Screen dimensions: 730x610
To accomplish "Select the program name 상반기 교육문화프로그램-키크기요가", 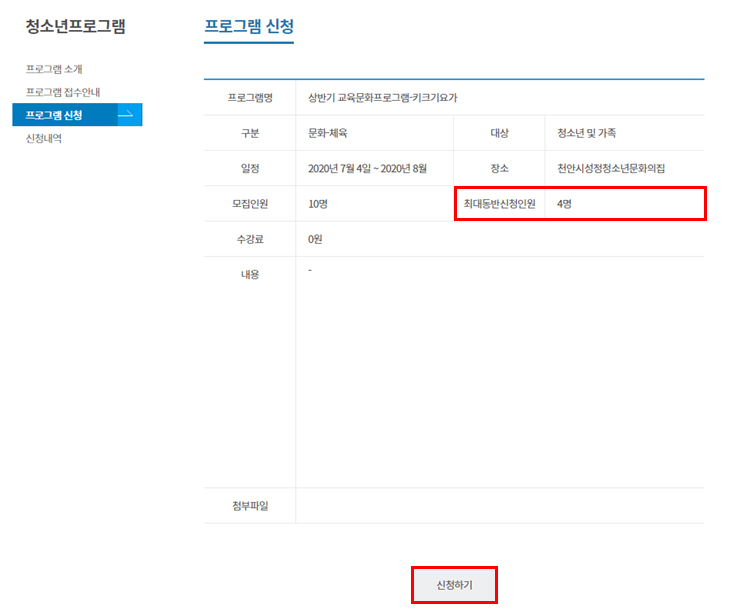I will pos(383,98).
